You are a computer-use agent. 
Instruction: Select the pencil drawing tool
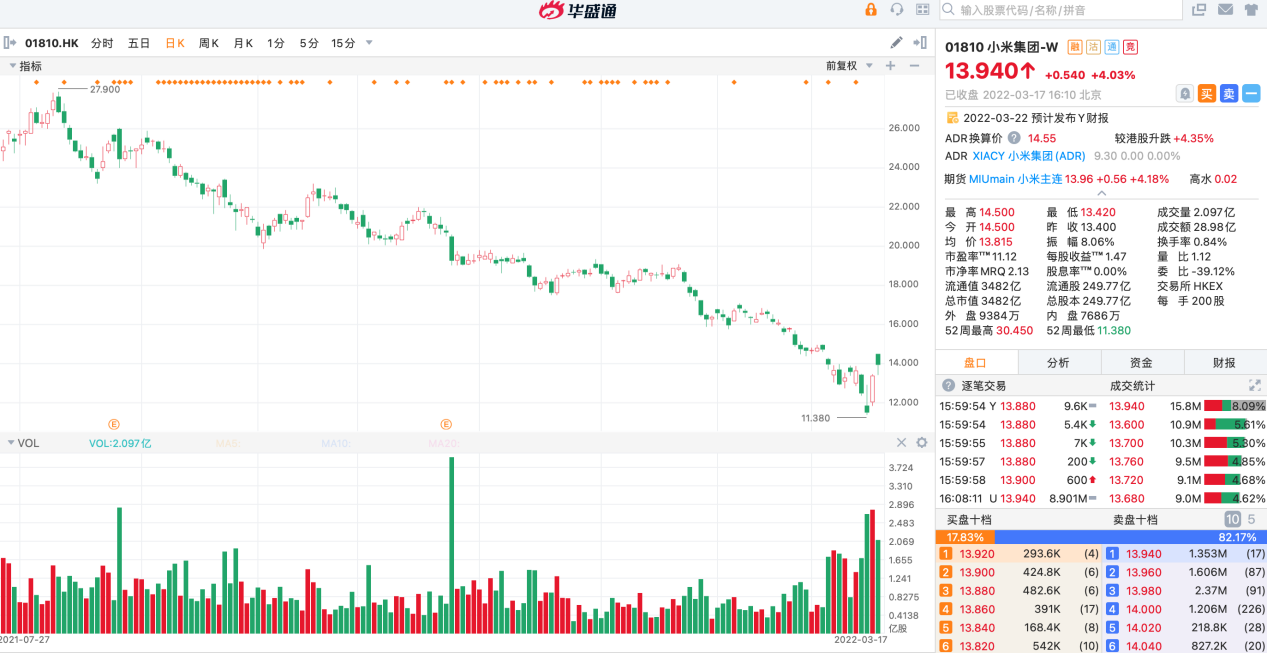click(896, 43)
